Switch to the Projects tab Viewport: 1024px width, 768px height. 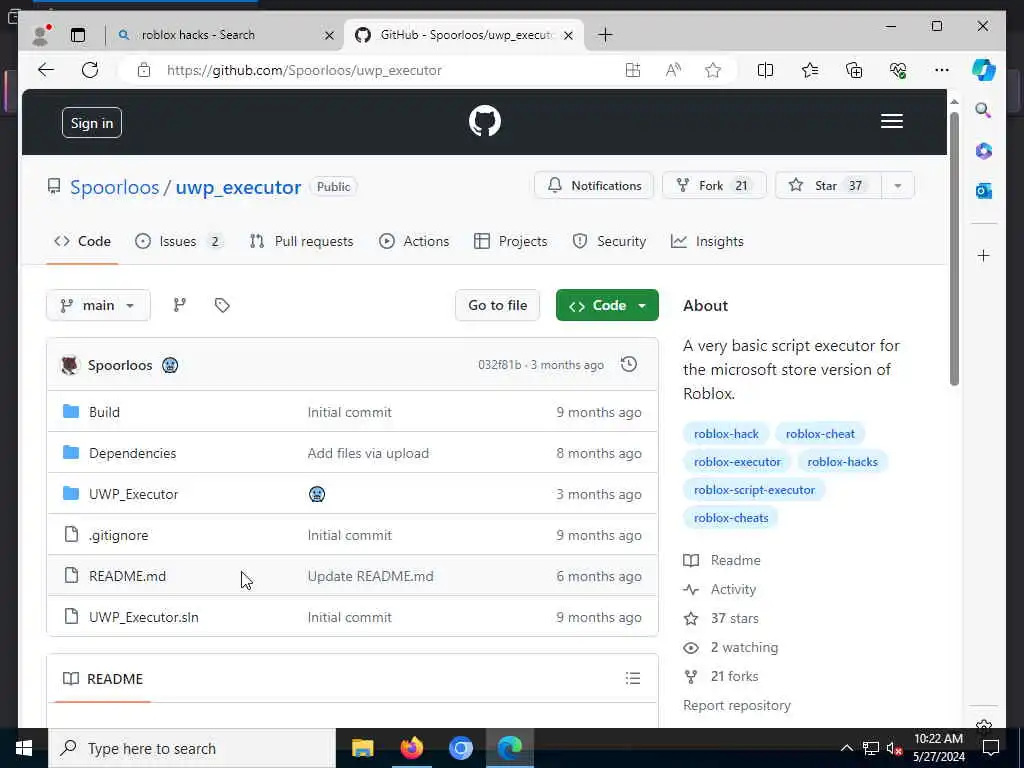511,241
